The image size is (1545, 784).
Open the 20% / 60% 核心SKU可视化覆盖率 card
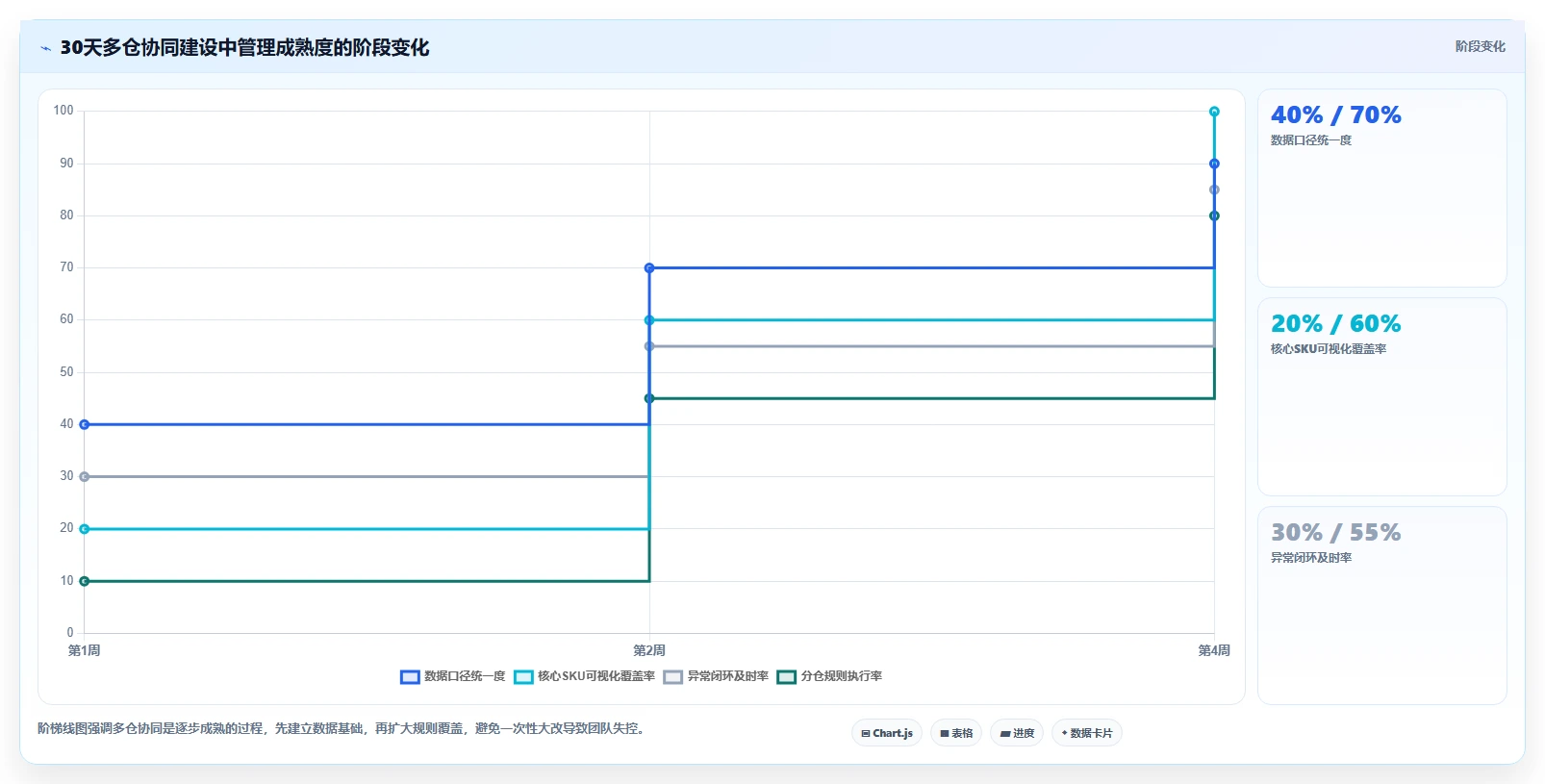pyautogui.click(x=1382, y=396)
